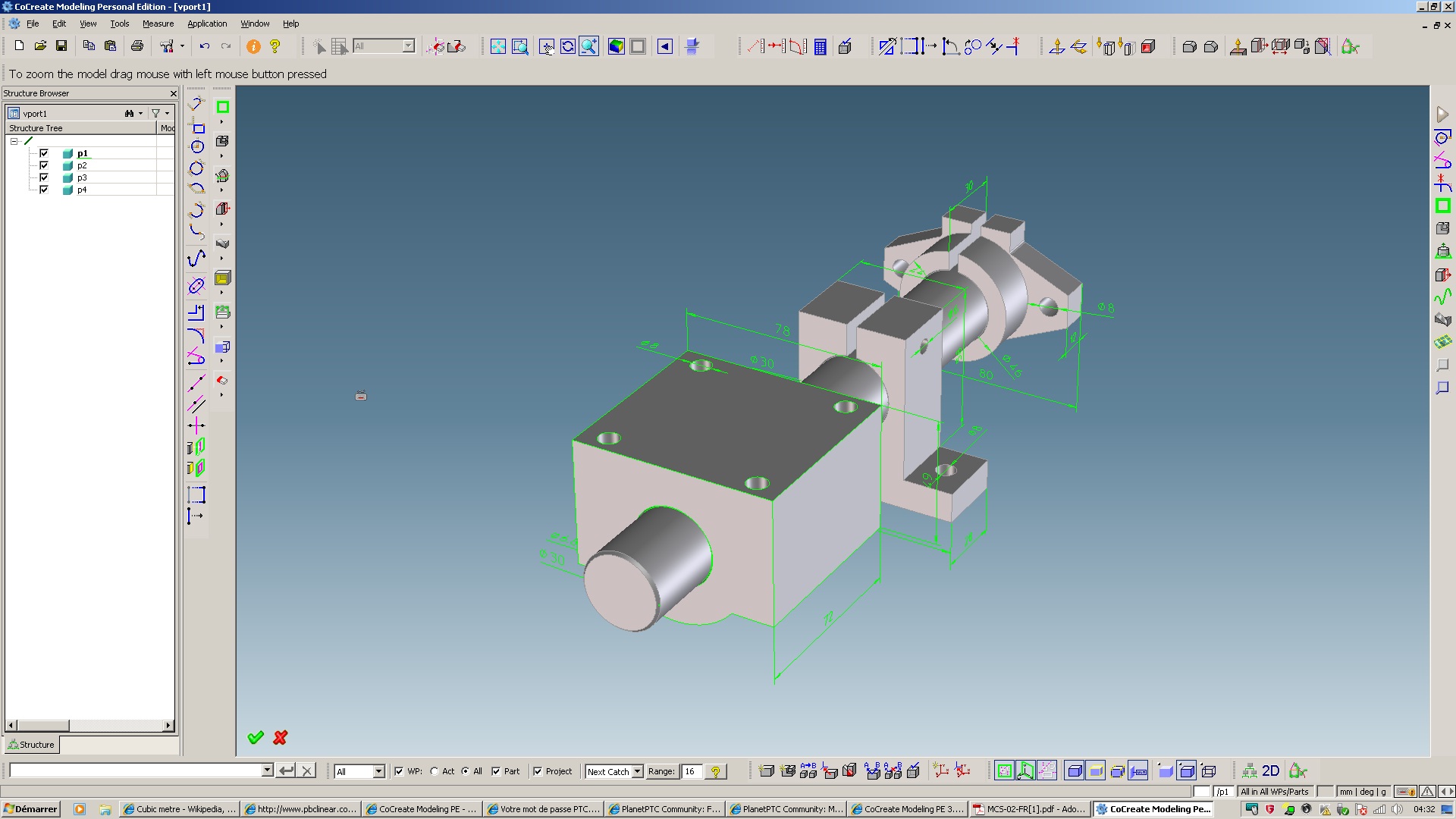This screenshot has width=1456, height=819.
Task: Open the bottom All filter dropdown
Action: (378, 771)
